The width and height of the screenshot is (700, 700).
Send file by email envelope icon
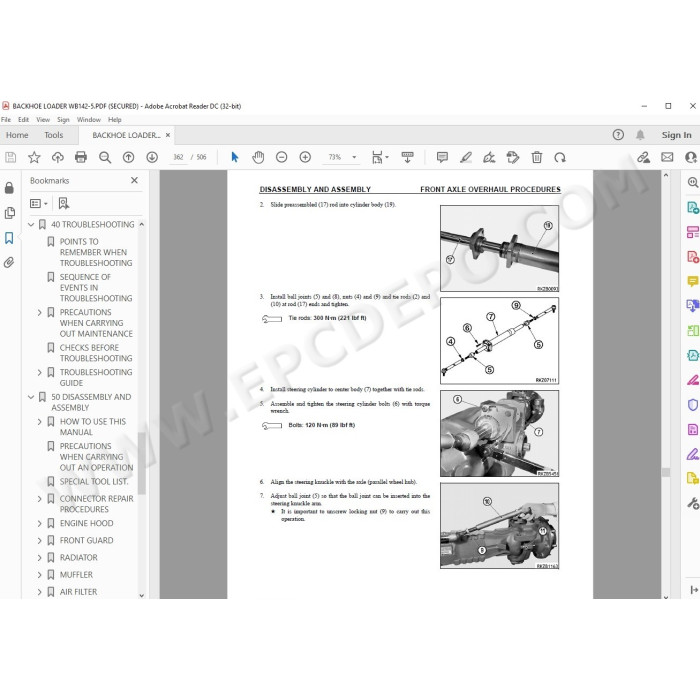click(667, 157)
